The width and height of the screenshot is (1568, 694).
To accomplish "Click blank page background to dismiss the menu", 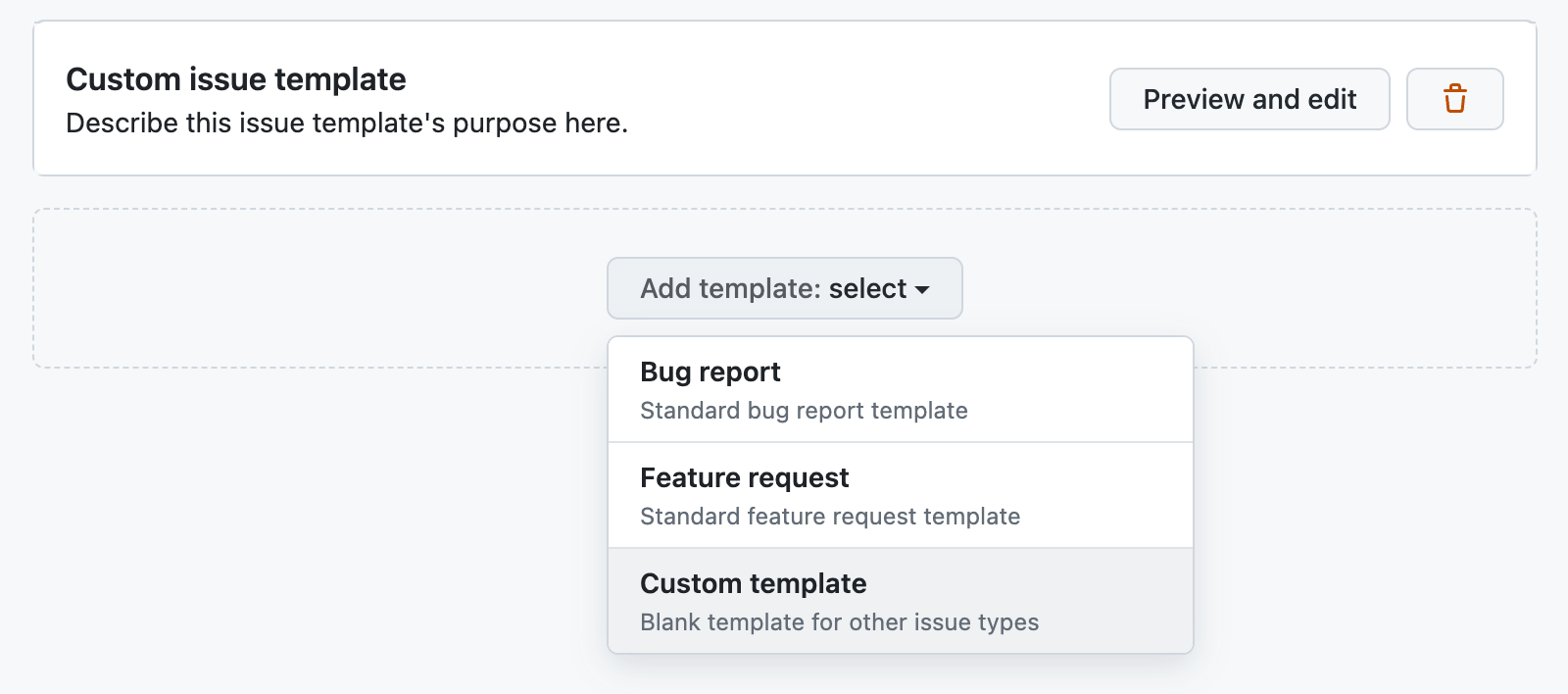I will pyautogui.click(x=294, y=539).
